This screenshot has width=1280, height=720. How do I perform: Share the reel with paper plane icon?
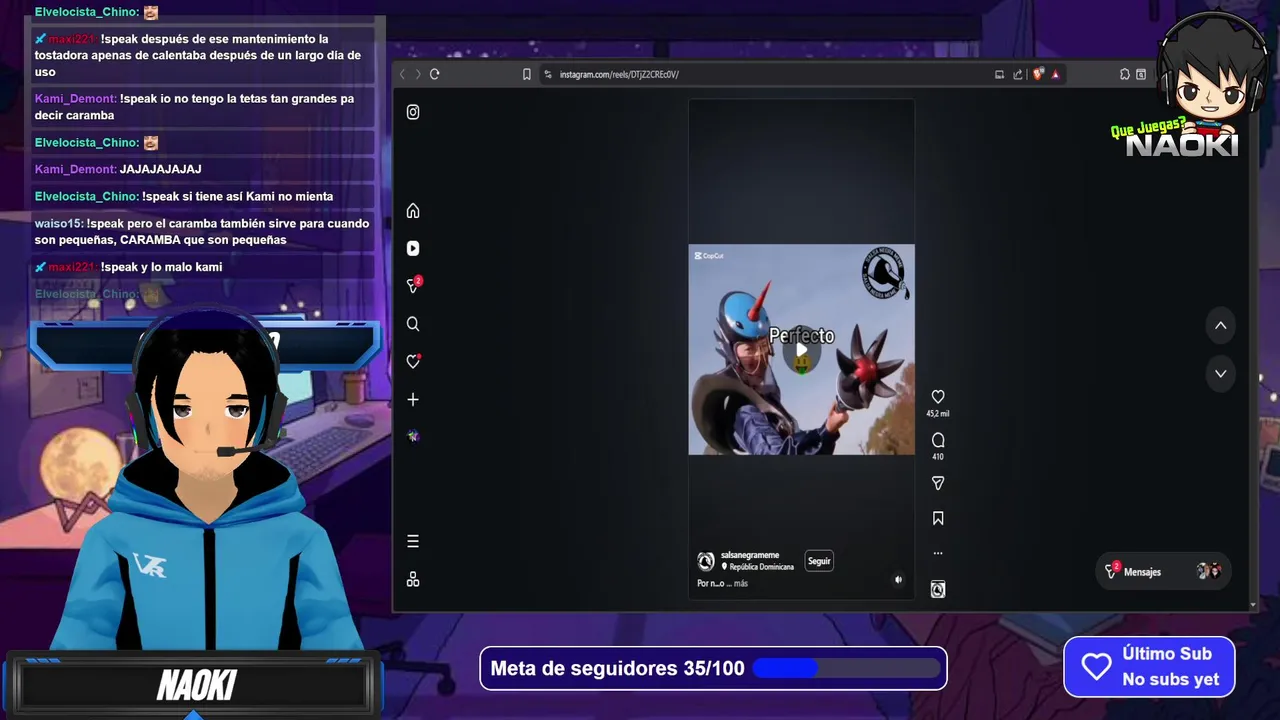(x=938, y=483)
